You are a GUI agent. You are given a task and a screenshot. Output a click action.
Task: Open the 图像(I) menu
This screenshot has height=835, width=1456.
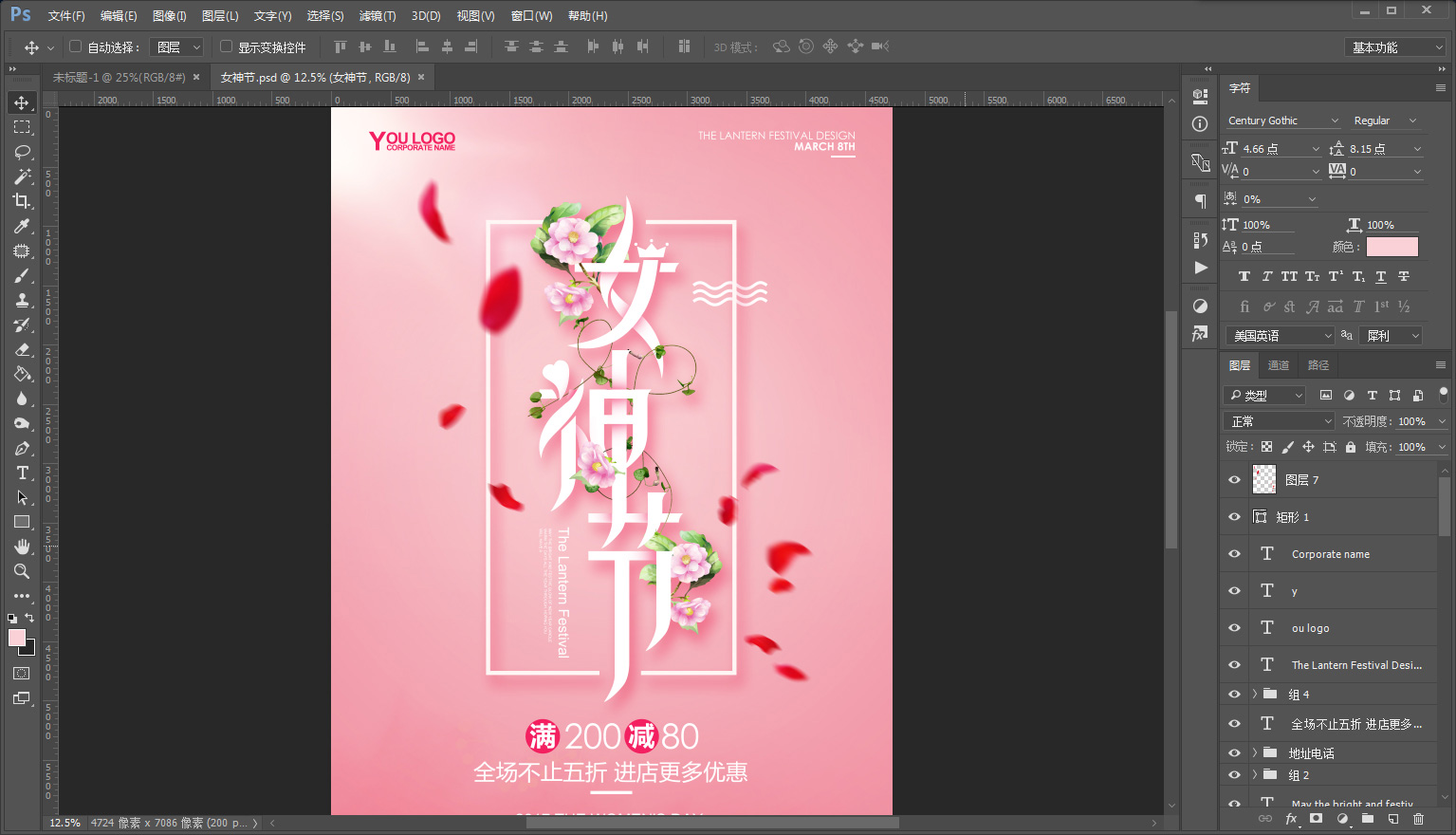click(170, 16)
